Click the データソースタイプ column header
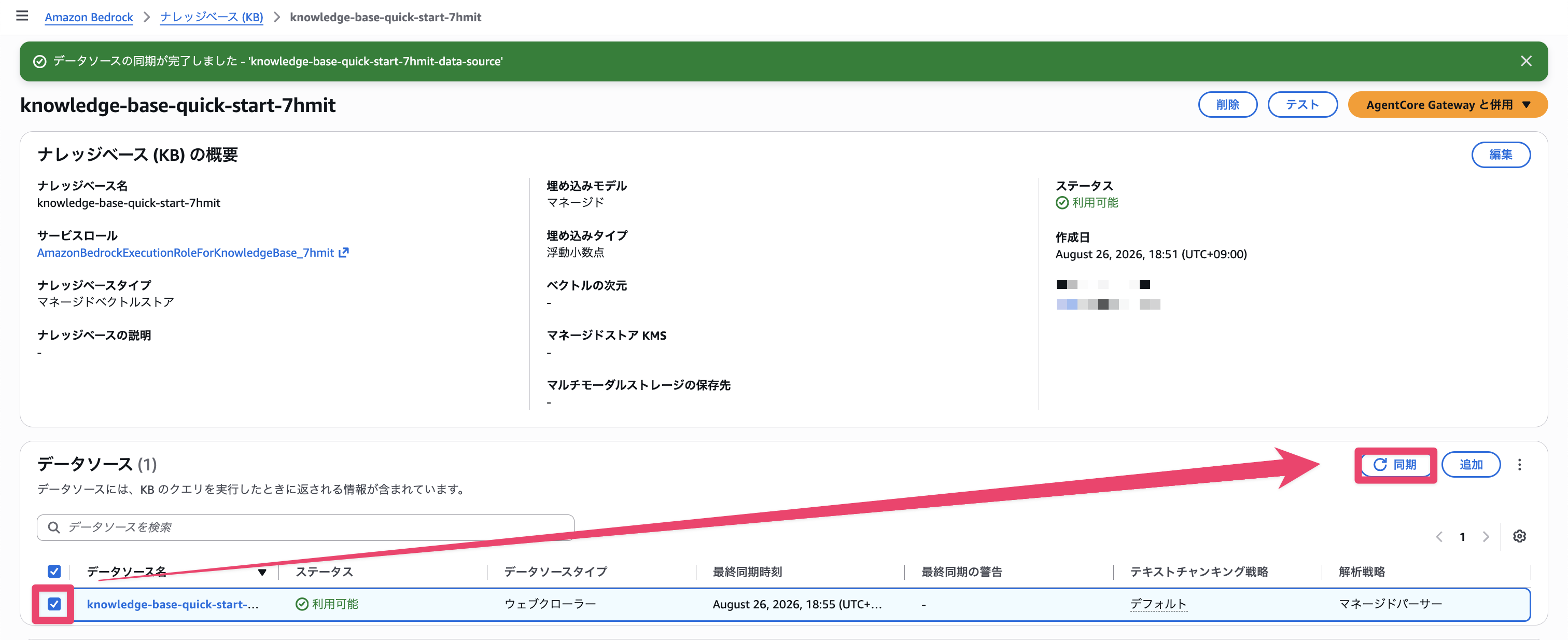Viewport: 1568px width, 640px height. 556,572
